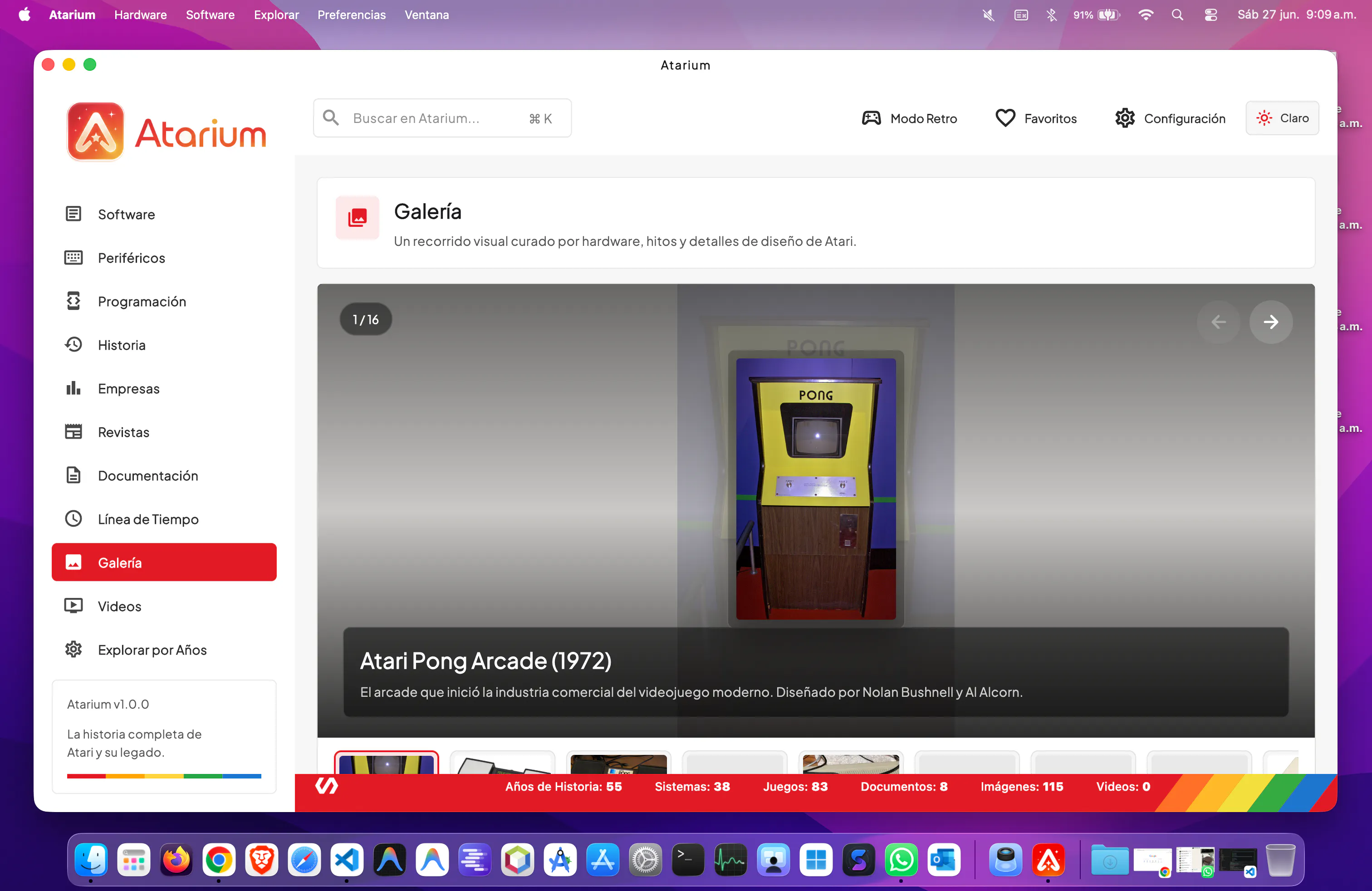This screenshot has width=1372, height=891.
Task: Open Visual Studio Code from the dock
Action: (x=347, y=861)
